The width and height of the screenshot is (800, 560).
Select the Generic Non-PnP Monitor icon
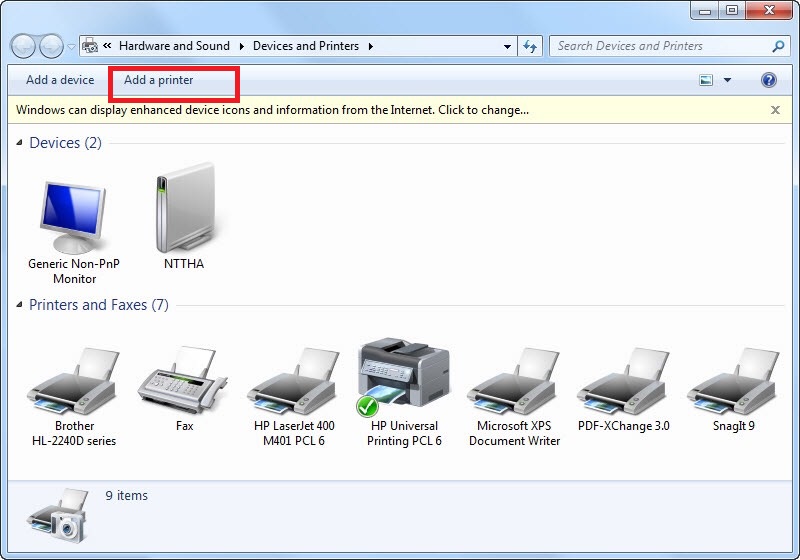click(x=73, y=217)
